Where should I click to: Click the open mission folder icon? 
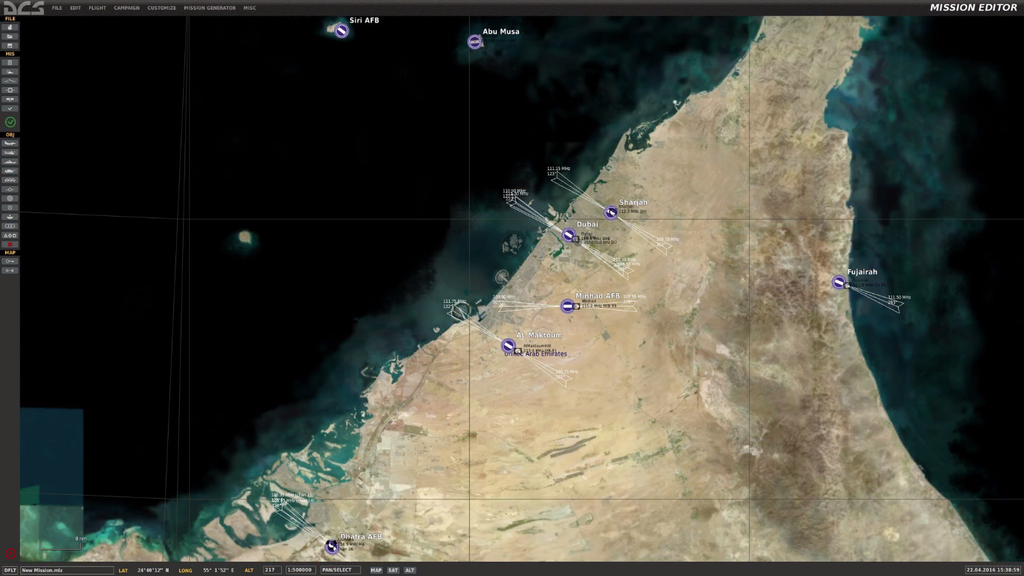10,36
